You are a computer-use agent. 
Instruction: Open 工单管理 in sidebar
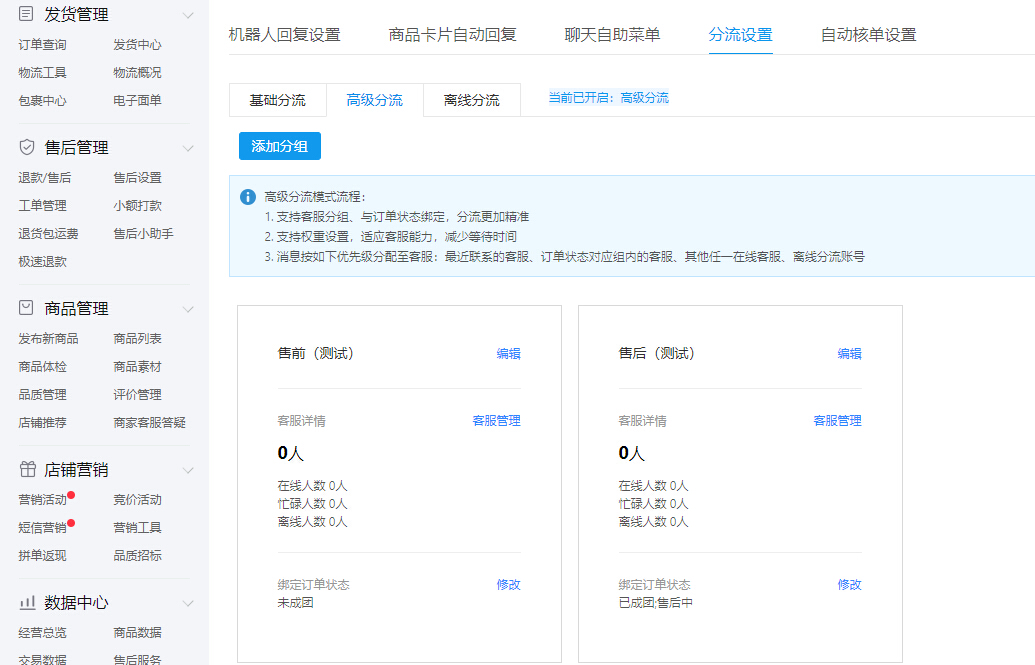pos(43,205)
